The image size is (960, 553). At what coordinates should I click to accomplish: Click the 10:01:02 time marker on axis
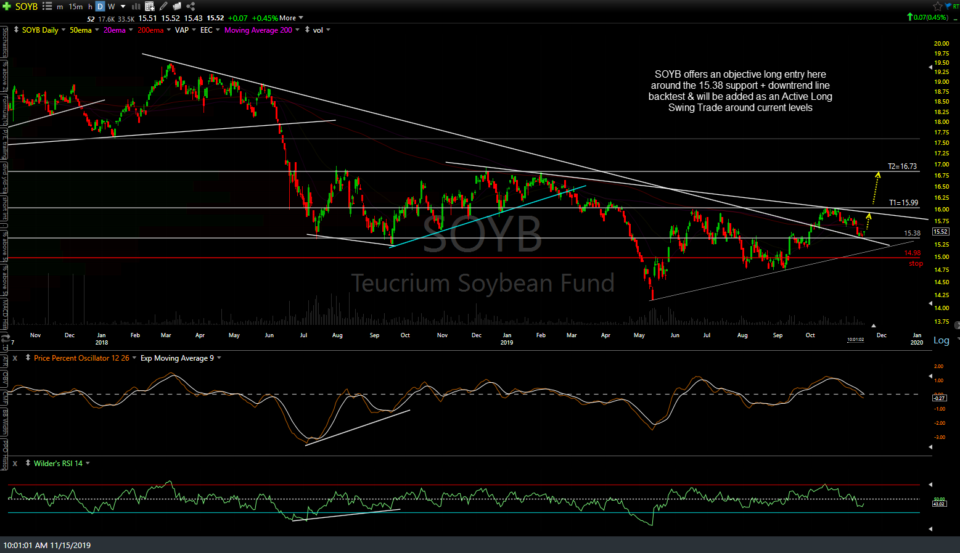(855, 339)
